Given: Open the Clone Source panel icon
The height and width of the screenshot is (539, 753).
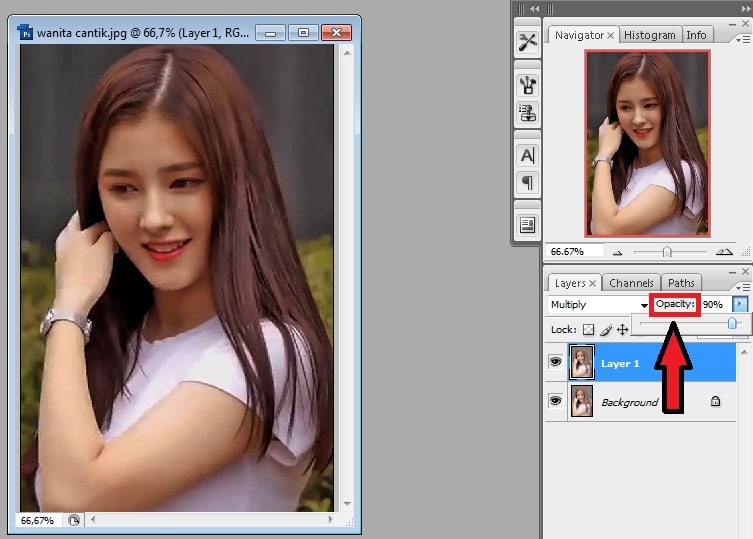Looking at the screenshot, I should point(527,114).
